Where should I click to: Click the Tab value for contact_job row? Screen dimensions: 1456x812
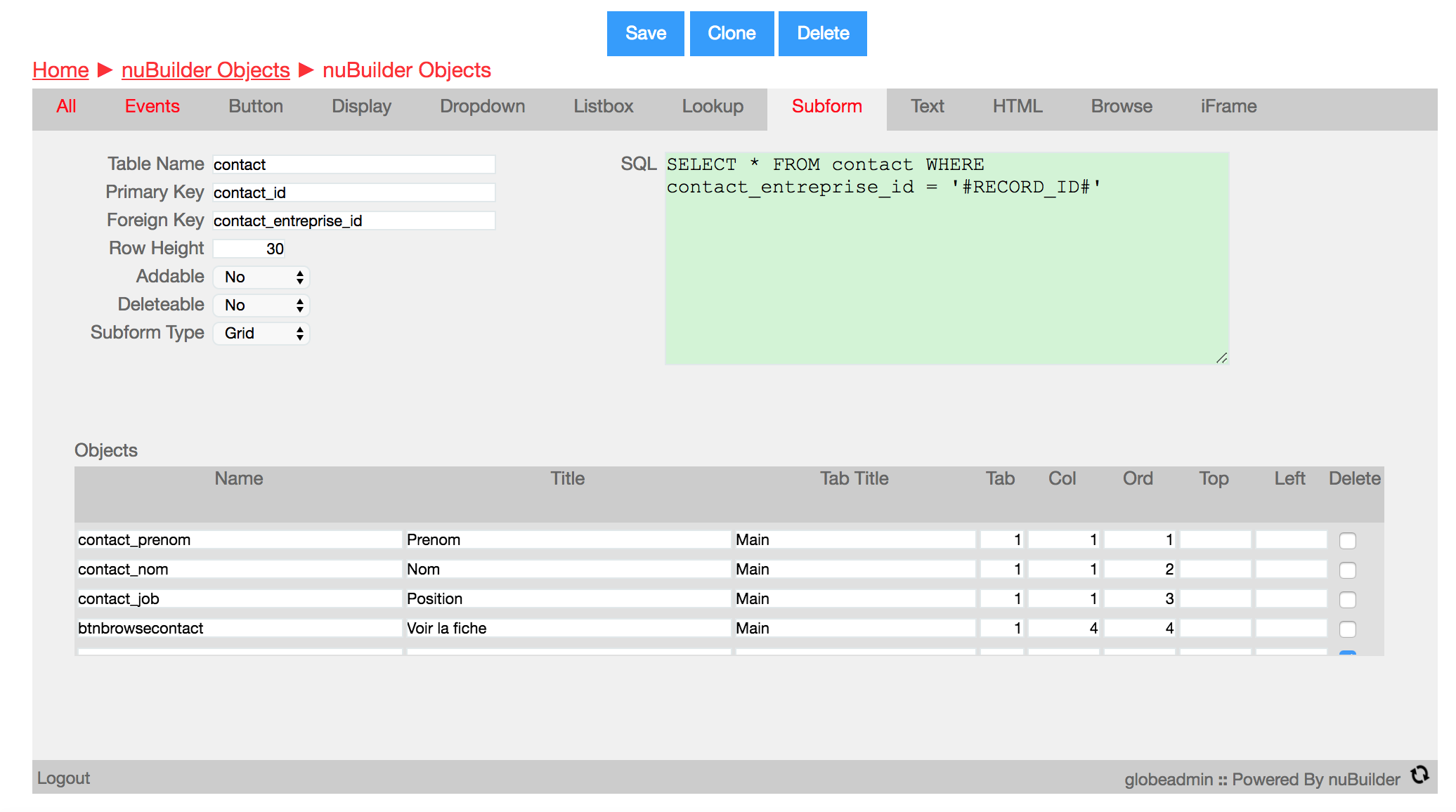(1002, 598)
